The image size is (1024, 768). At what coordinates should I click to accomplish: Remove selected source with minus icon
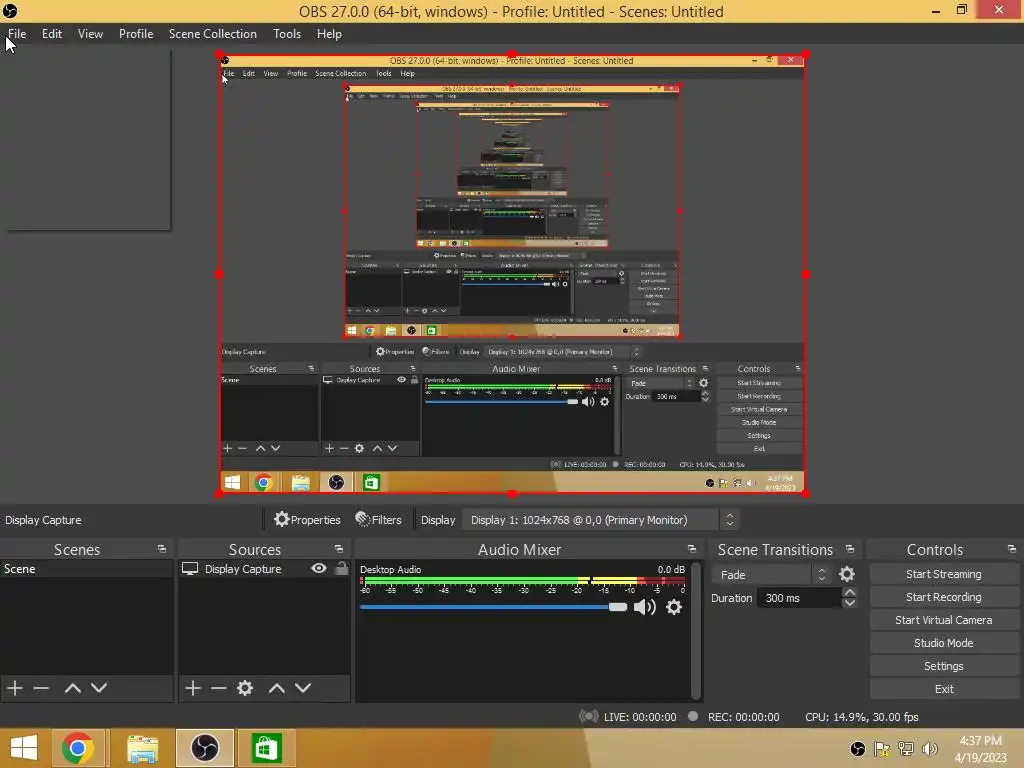[x=219, y=688]
